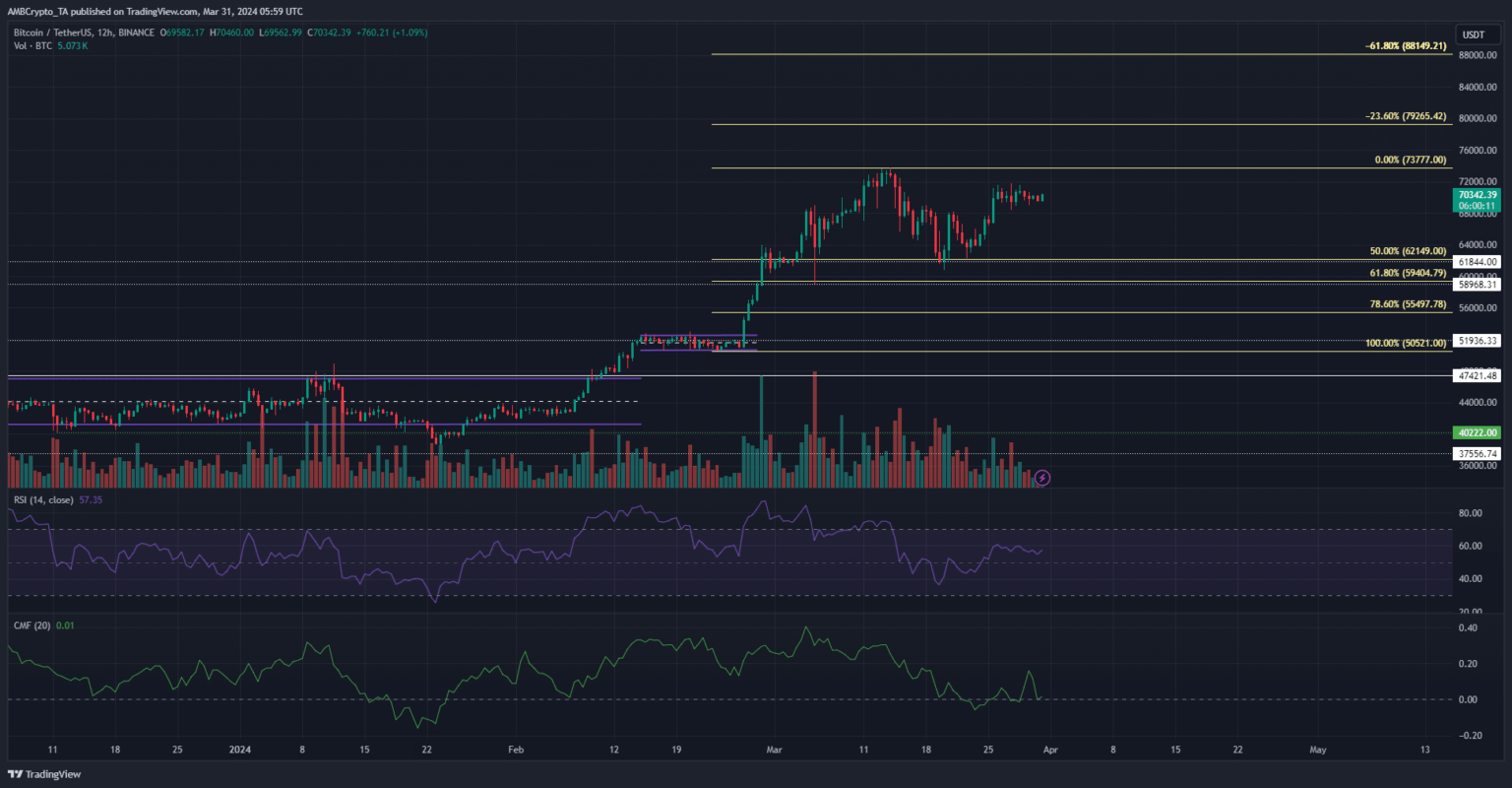1512x788 pixels.
Task: Select the 50.00% (62149.00) Fibonacci label
Action: 1404,252
